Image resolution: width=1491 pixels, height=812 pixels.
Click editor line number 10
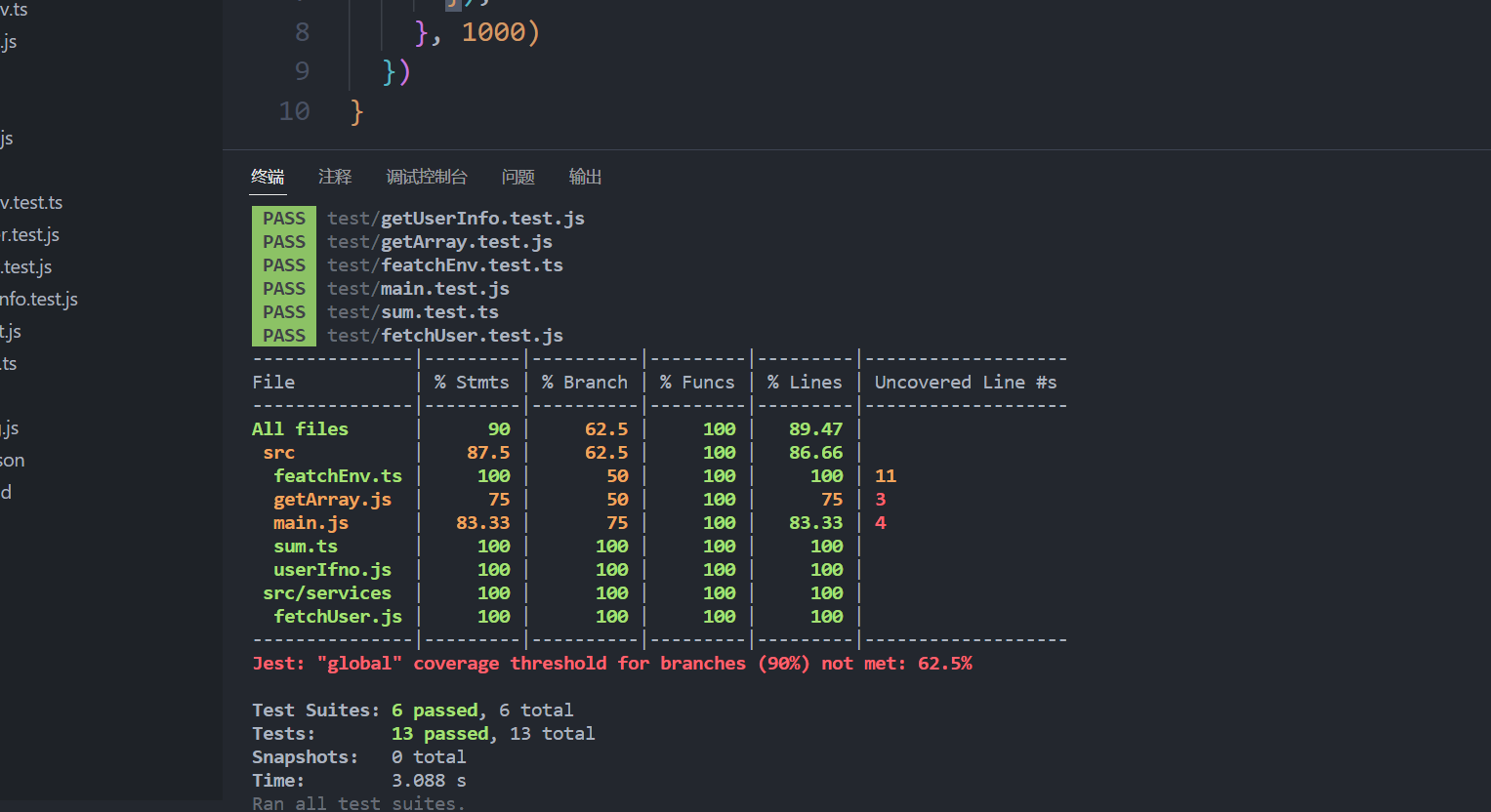(x=294, y=111)
